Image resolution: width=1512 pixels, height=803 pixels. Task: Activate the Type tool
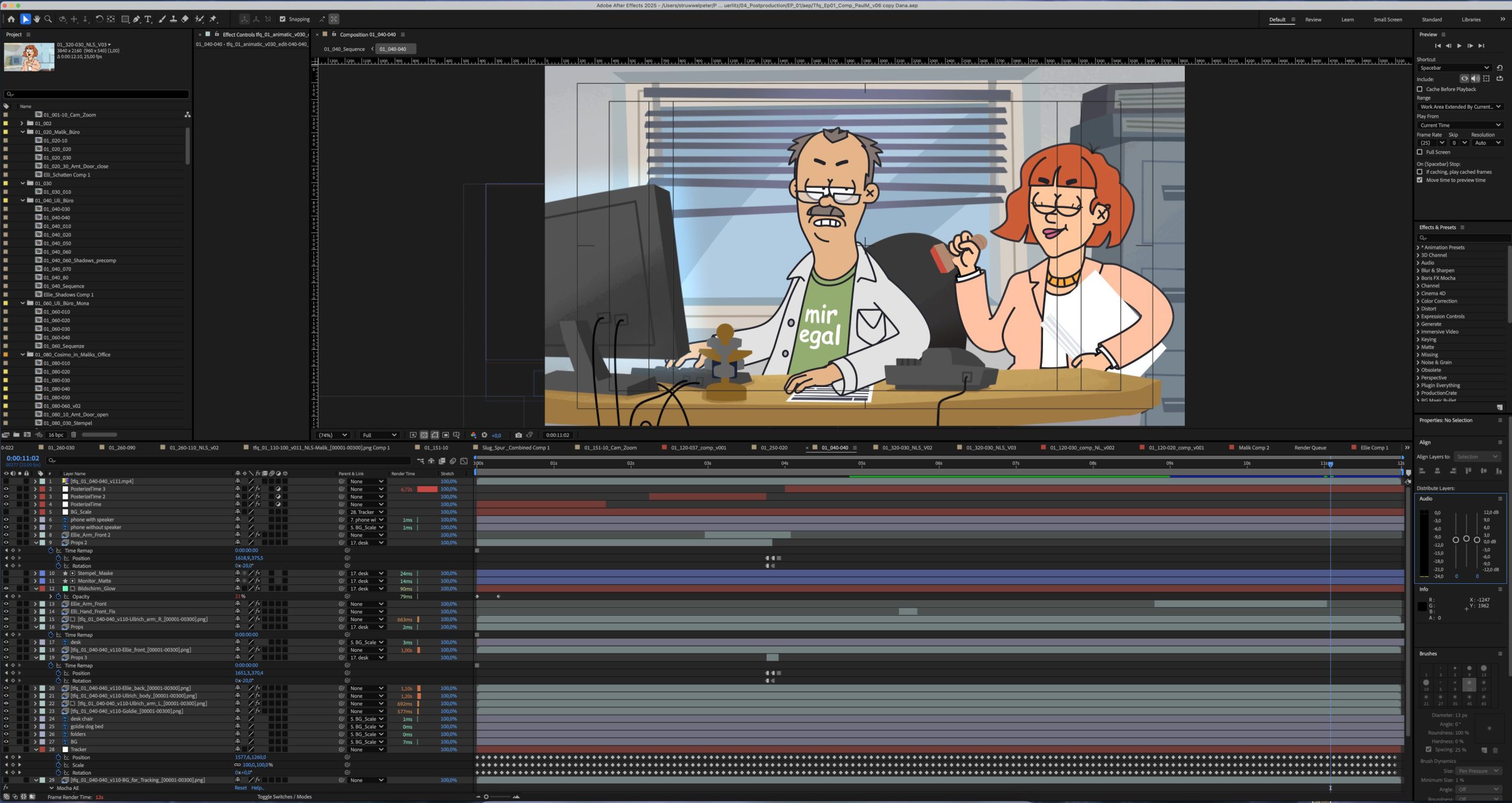(148, 19)
